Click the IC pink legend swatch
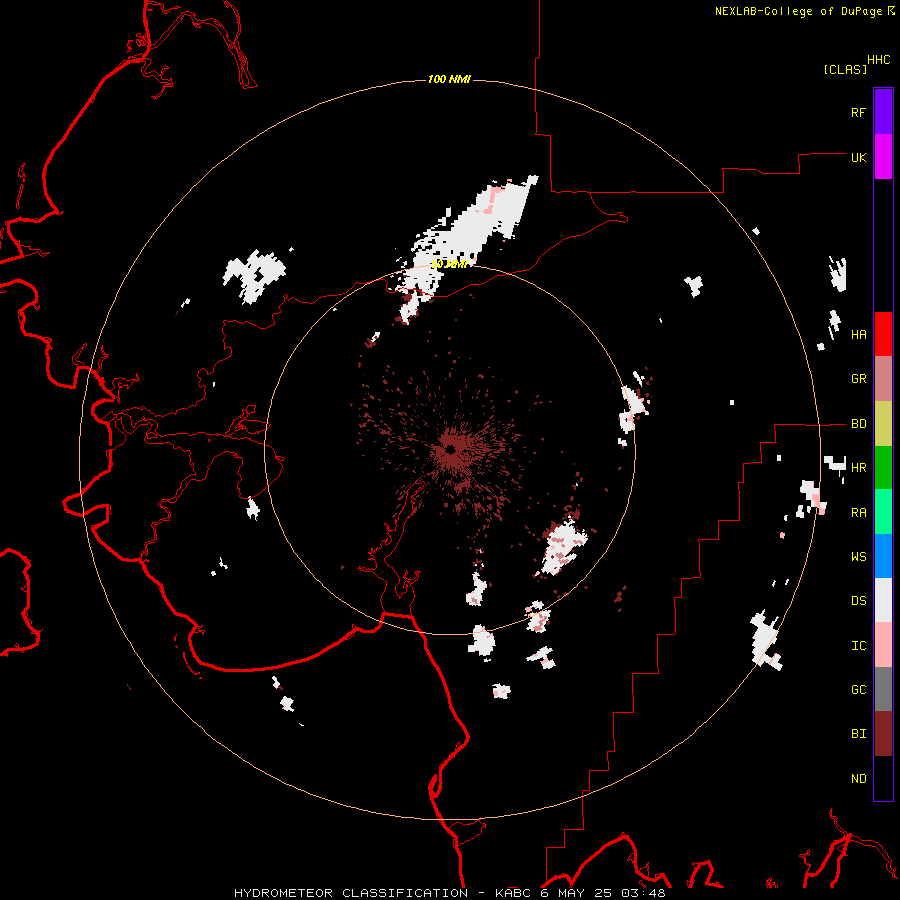Screen dimensions: 900x900 883,645
